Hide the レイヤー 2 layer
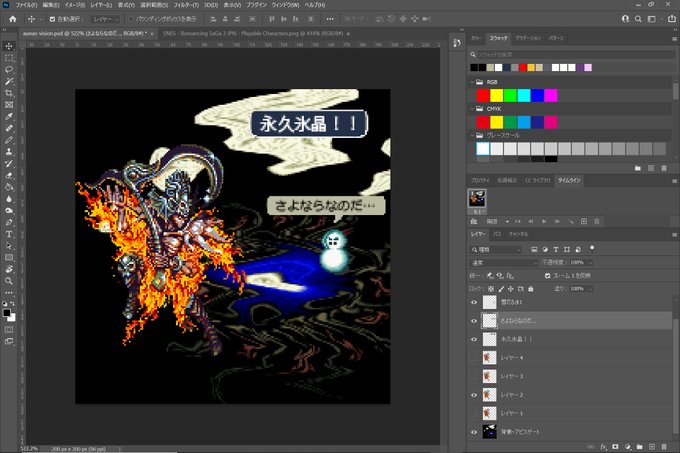Screen dimensions: 680x453 point(474,395)
